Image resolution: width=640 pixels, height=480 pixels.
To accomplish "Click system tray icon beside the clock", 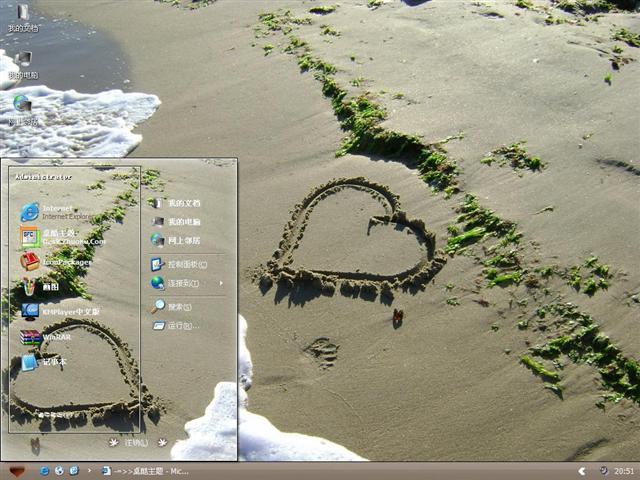I will pyautogui.click(x=604, y=471).
